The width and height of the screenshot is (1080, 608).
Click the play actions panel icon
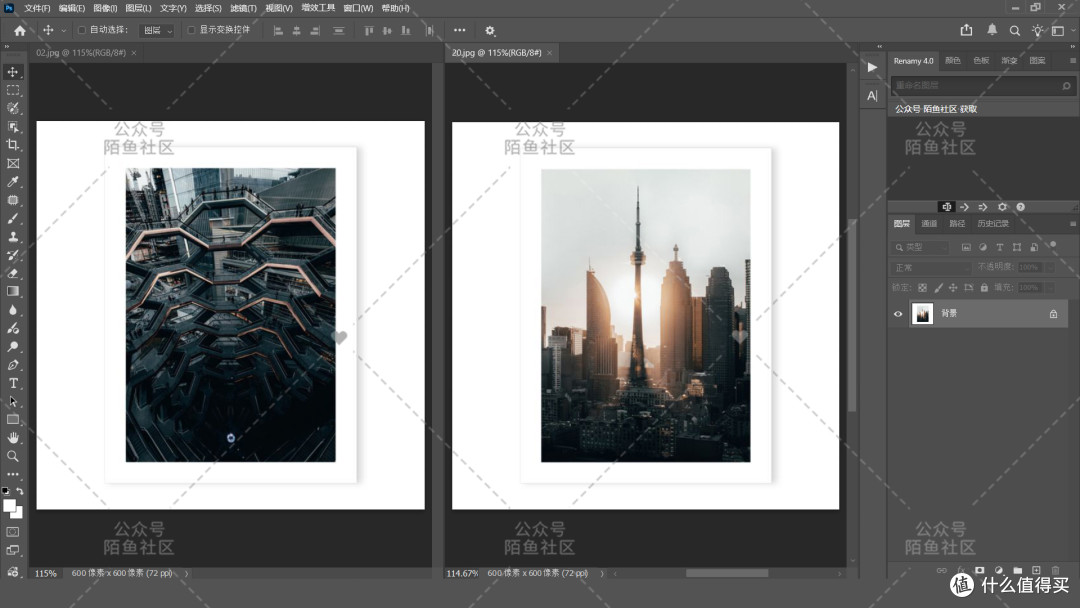(872, 67)
